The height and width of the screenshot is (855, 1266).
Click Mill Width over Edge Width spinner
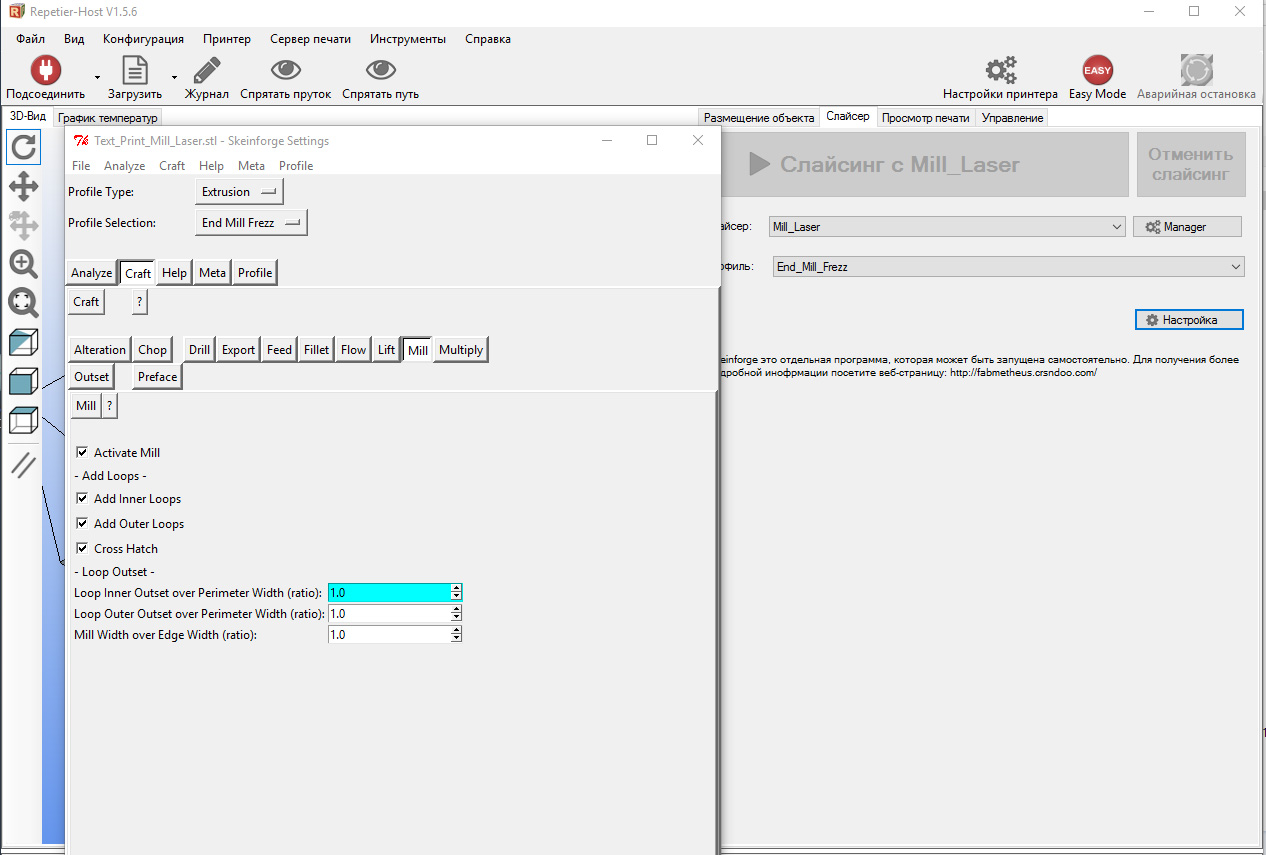(457, 635)
